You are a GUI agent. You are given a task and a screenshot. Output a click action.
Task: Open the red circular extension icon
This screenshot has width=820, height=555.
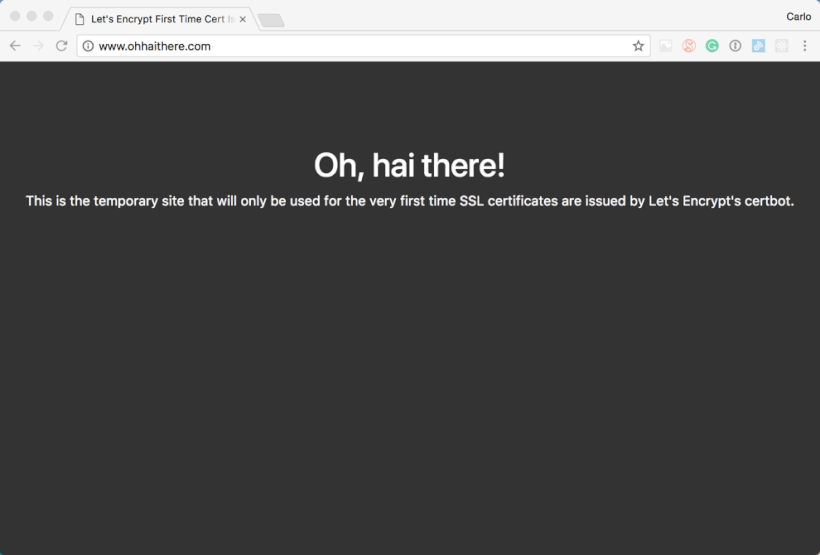pyautogui.click(x=689, y=46)
